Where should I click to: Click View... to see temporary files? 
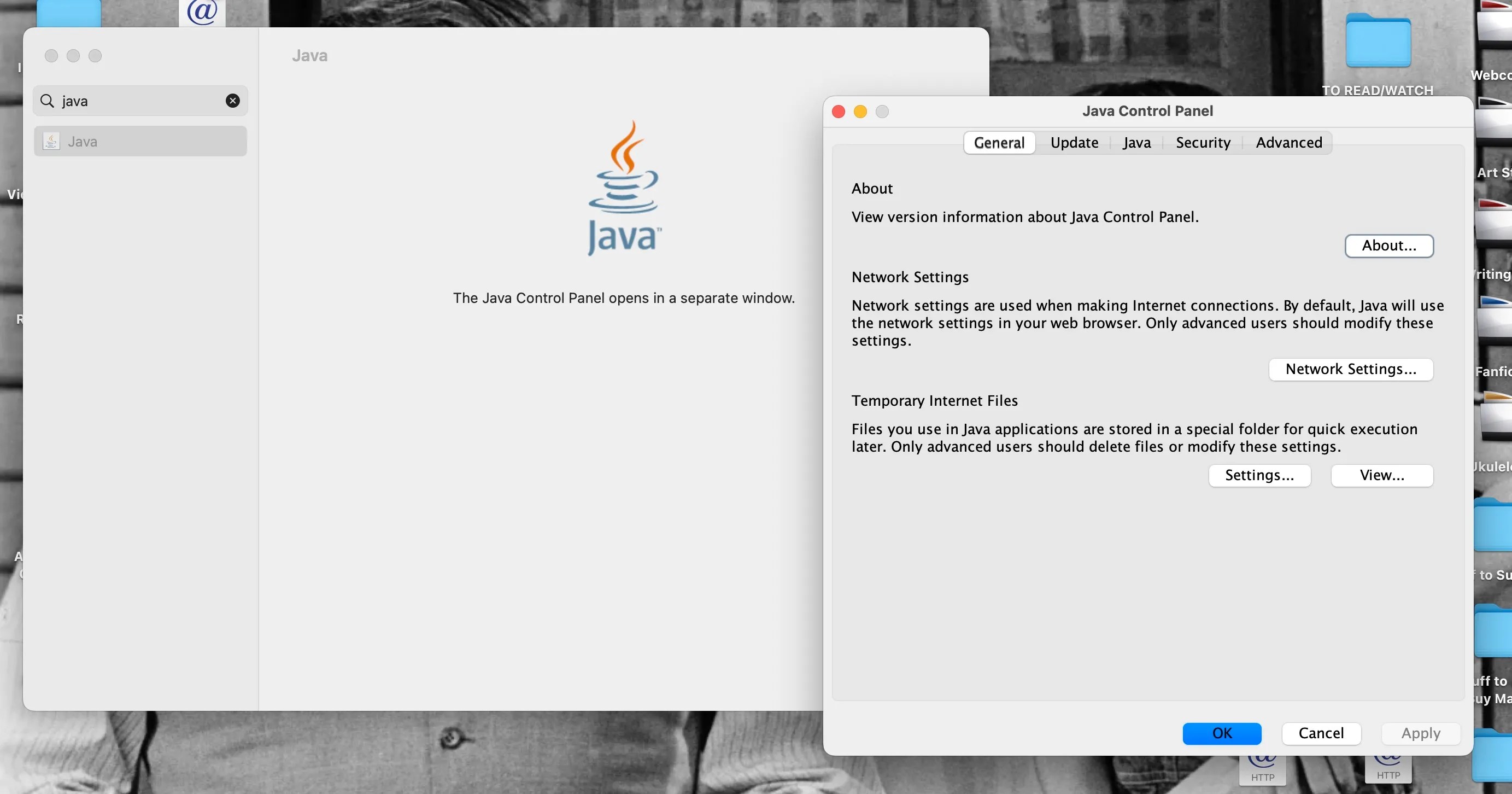click(x=1382, y=475)
